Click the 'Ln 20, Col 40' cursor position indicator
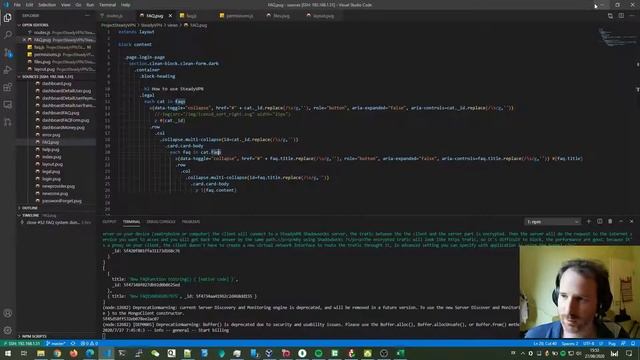The height and width of the screenshot is (360, 640). pos(545,344)
